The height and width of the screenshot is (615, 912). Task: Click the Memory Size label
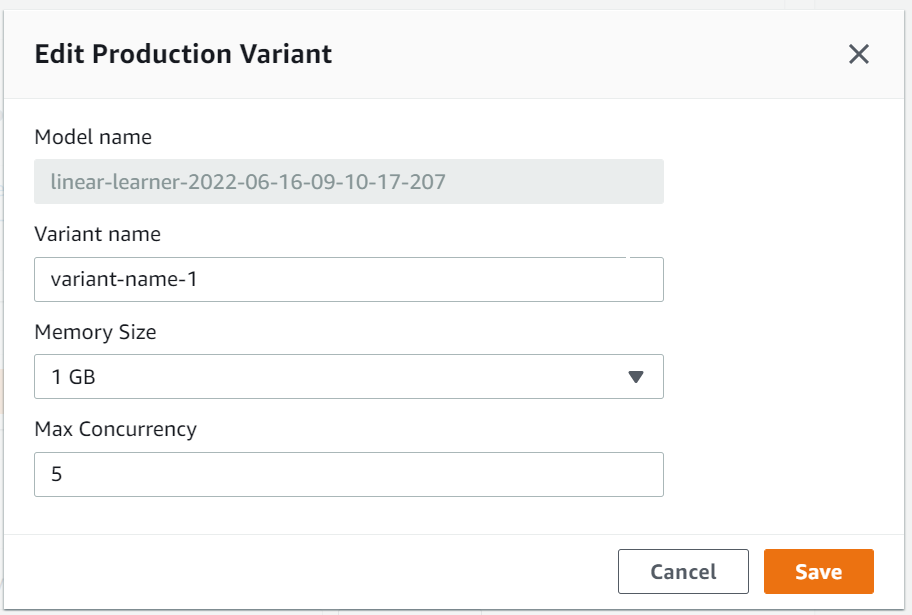[95, 332]
